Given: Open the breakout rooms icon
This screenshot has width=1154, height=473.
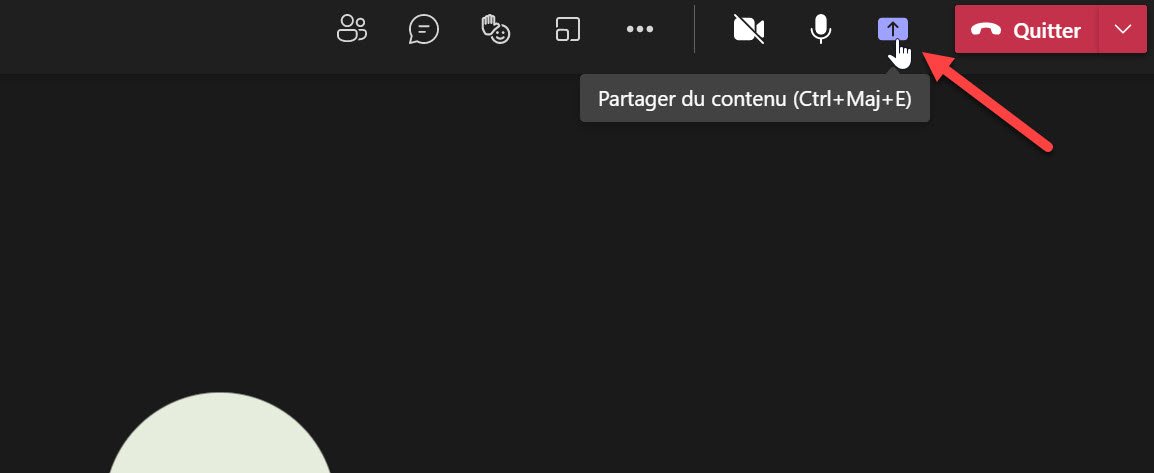Looking at the screenshot, I should pos(567,30).
